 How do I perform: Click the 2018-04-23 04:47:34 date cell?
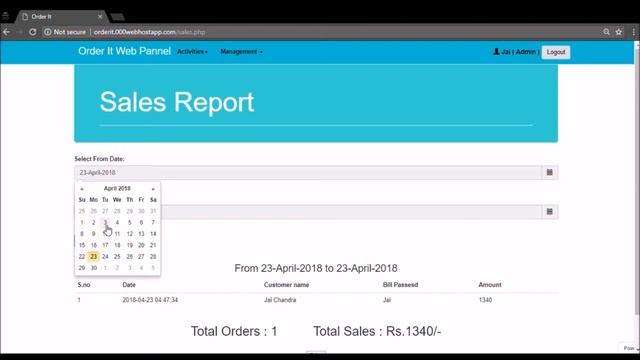tap(150, 300)
